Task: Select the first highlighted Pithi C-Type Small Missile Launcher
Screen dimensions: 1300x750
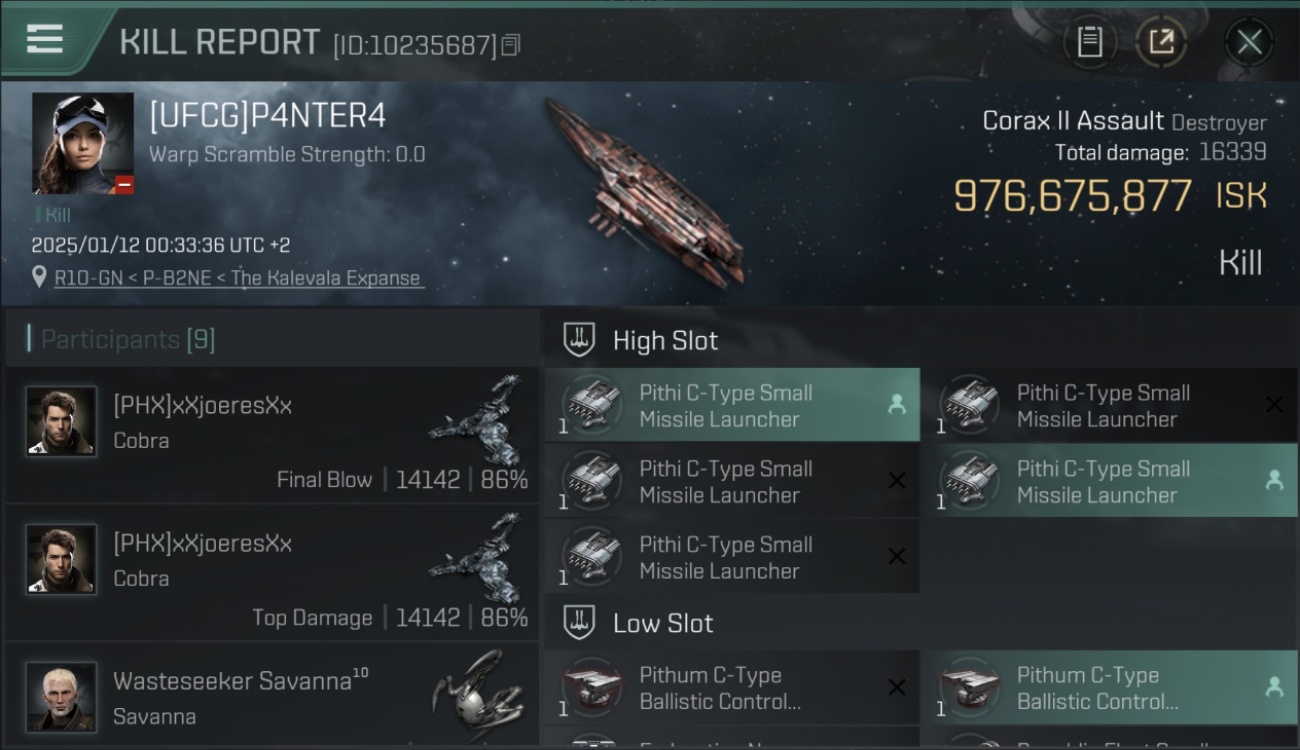Action: point(732,405)
